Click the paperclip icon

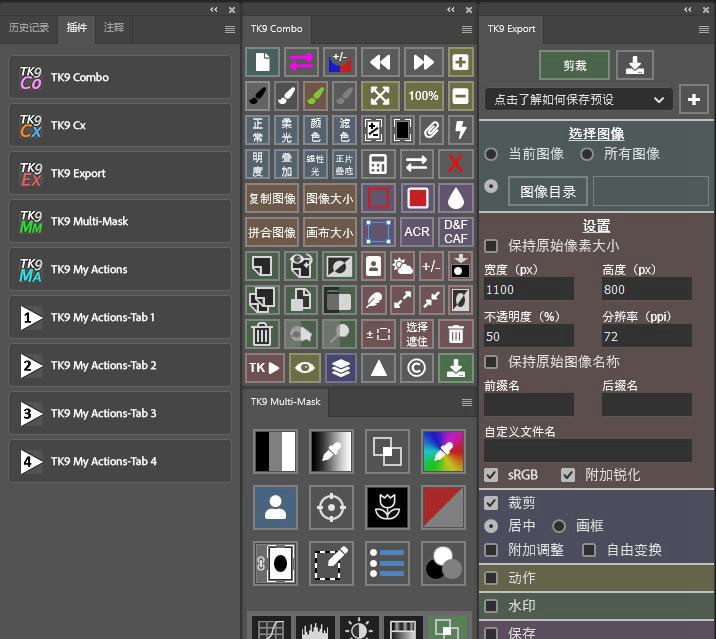[432, 130]
